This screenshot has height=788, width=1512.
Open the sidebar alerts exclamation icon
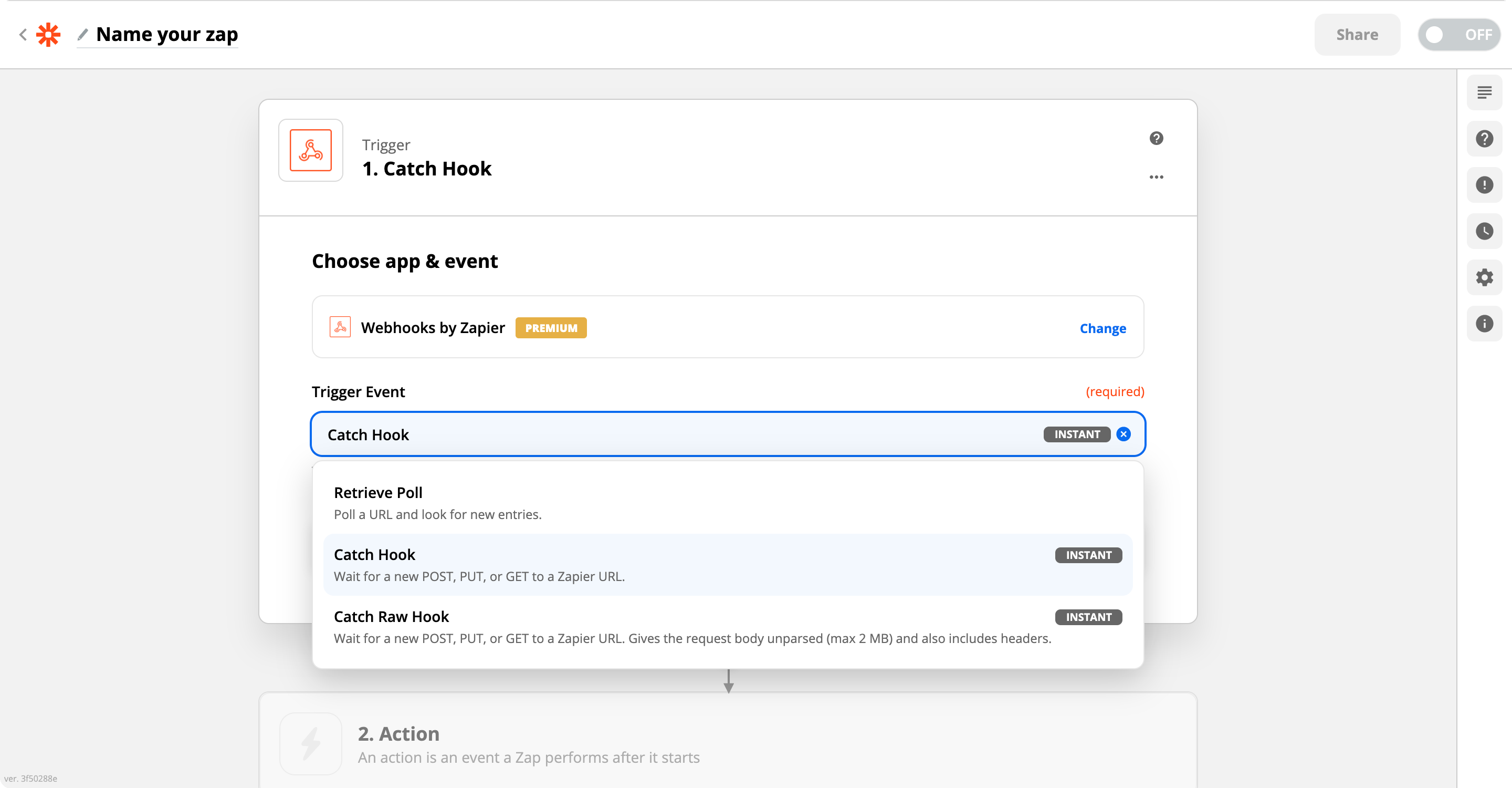point(1484,184)
